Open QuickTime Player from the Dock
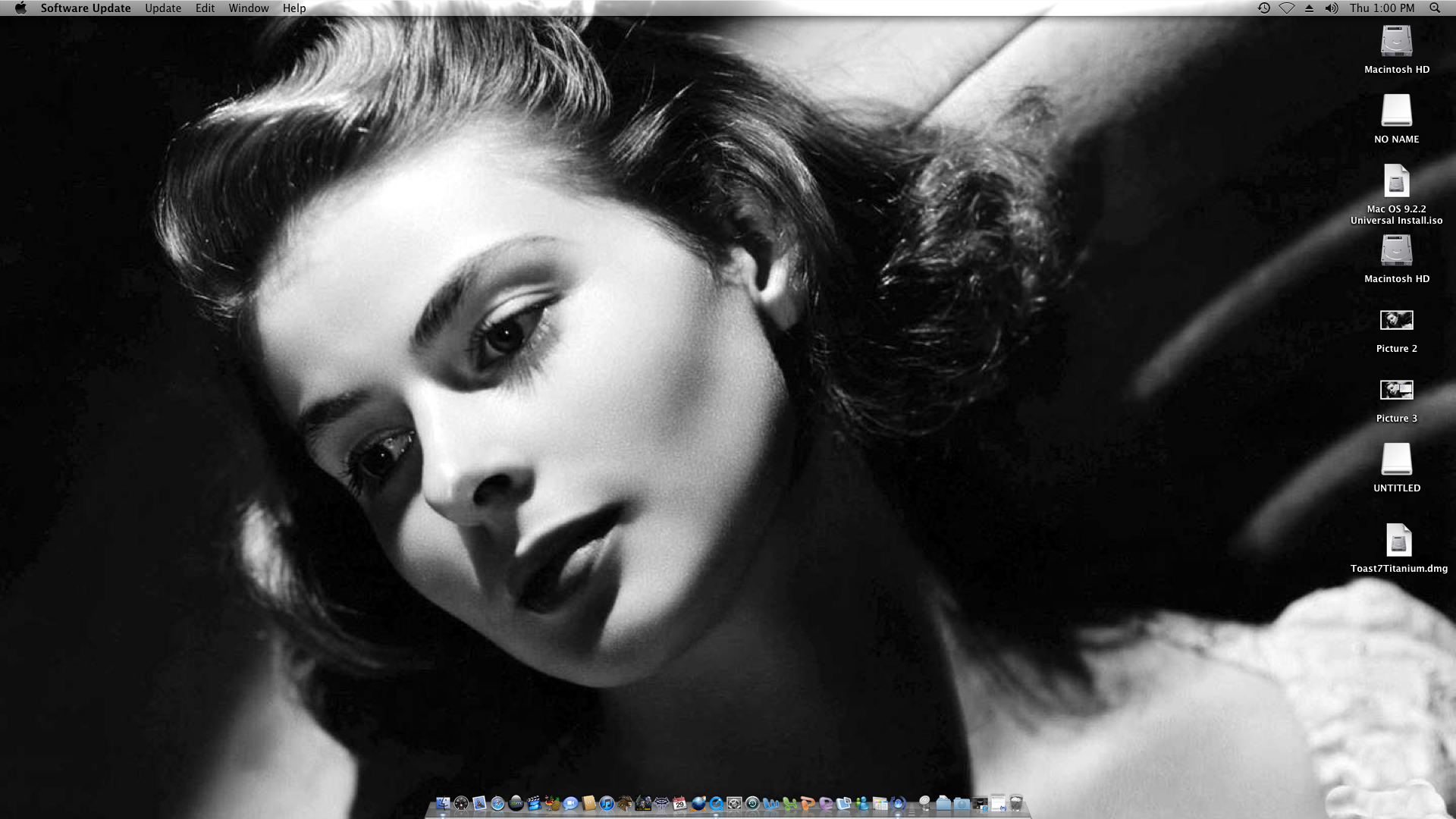Image resolution: width=1456 pixels, height=819 pixels. click(716, 803)
